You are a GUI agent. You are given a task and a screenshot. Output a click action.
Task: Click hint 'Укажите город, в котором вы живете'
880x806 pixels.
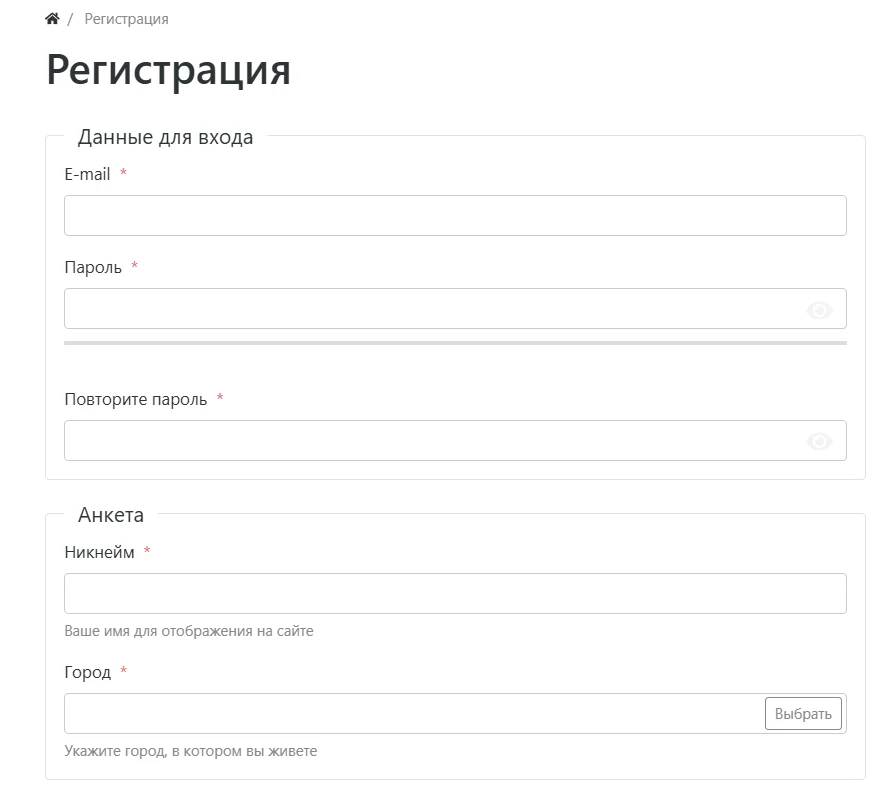click(191, 751)
